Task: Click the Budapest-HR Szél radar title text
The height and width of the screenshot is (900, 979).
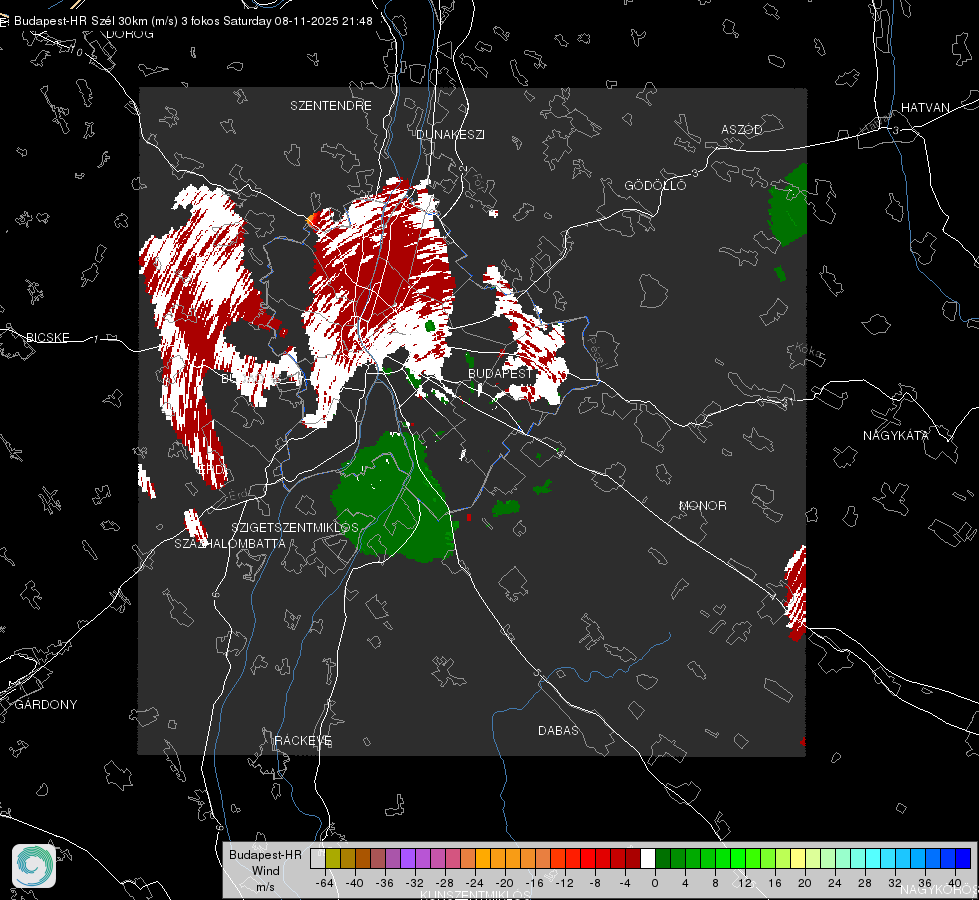Action: pyautogui.click(x=193, y=21)
